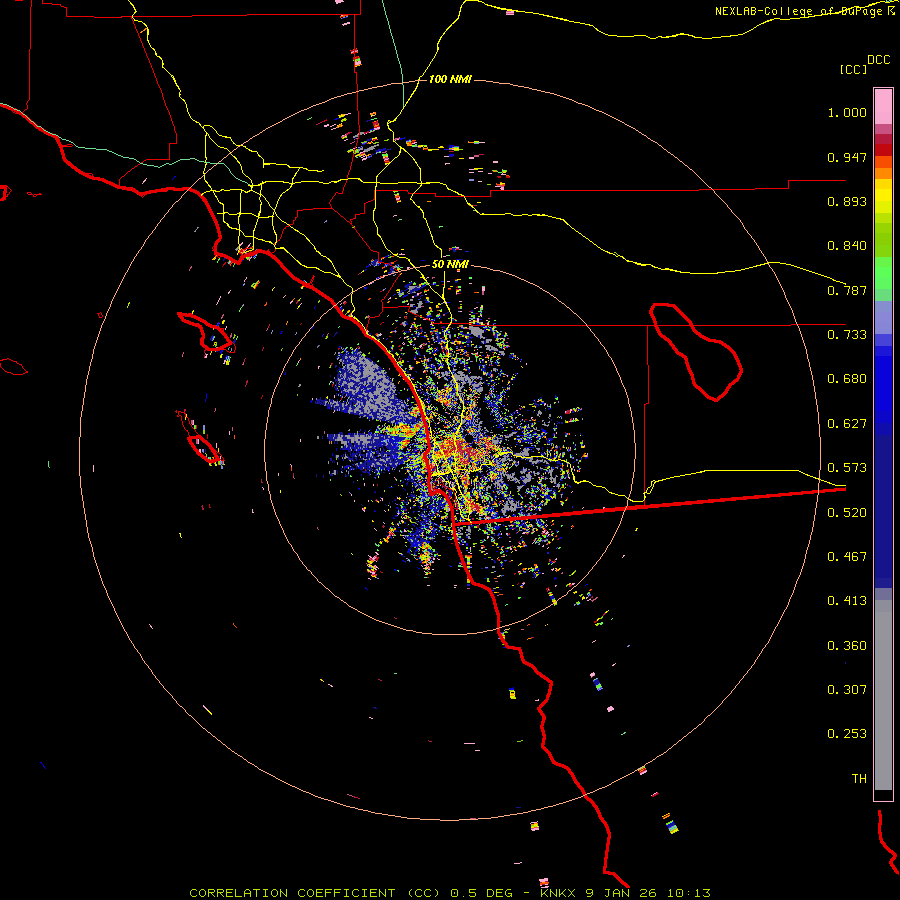Click the 0.787 scale value

(x=847, y=290)
